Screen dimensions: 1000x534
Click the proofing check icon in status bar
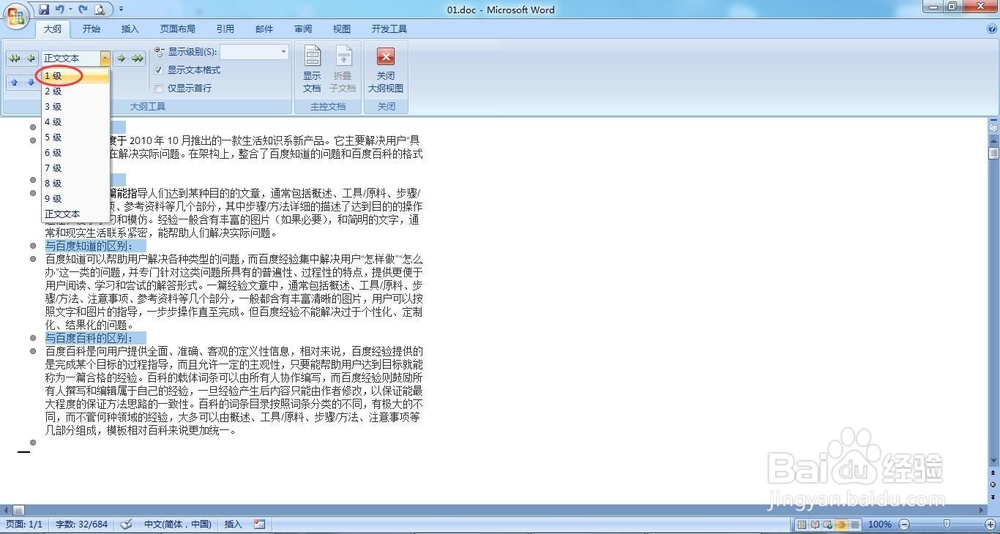126,524
